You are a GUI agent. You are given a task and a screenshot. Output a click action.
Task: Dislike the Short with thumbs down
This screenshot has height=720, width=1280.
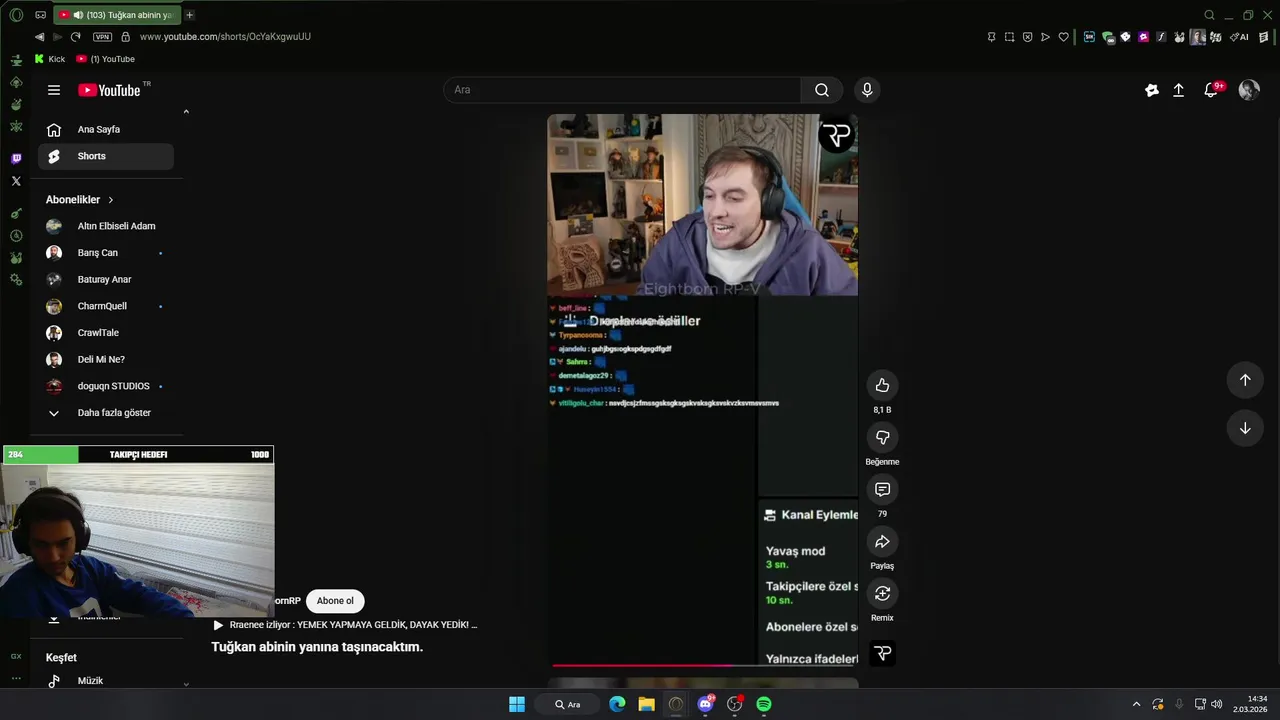click(882, 437)
